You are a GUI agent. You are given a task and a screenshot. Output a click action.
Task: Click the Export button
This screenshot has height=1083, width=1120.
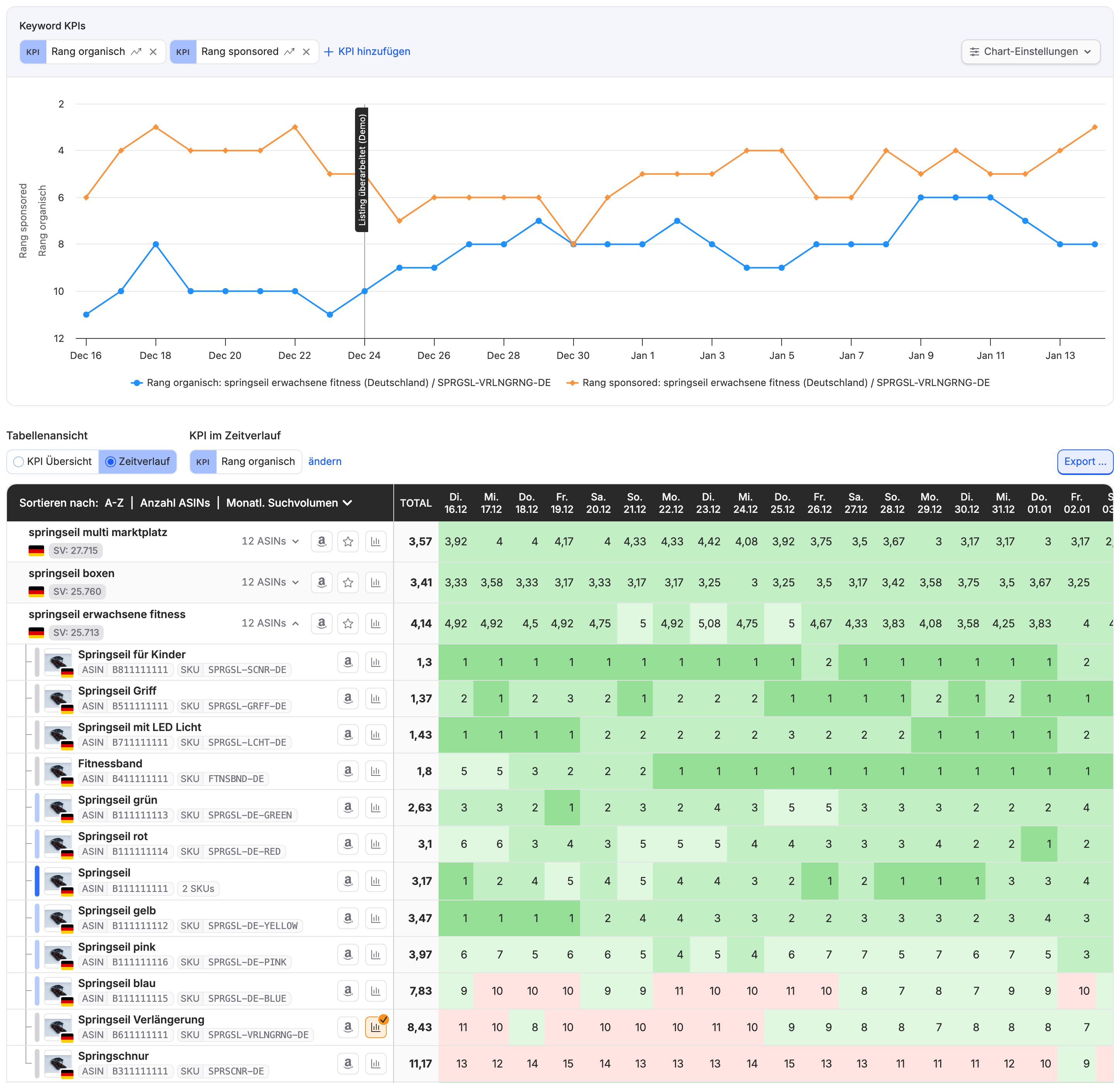1084,461
